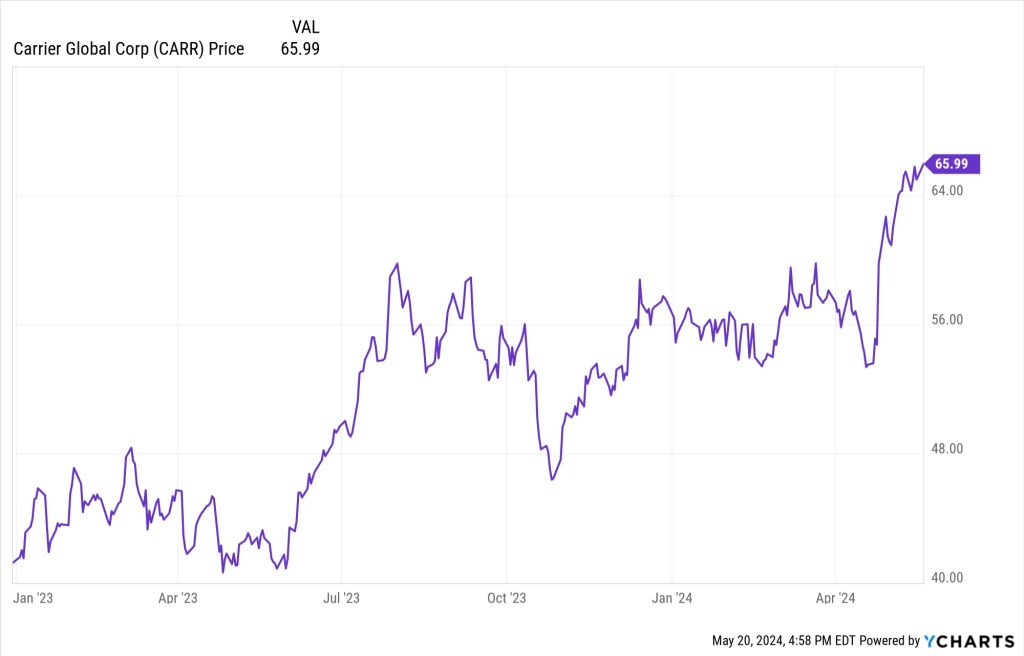Select the Jan '23 x-axis label
This screenshot has width=1024, height=656.
click(x=32, y=598)
